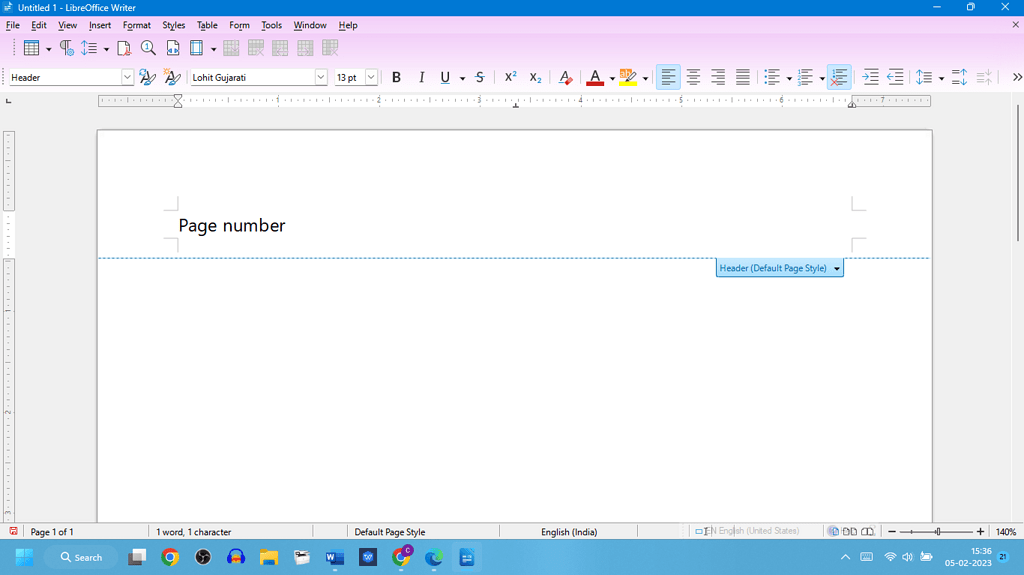Select multiple-page view in status bar

pos(850,532)
